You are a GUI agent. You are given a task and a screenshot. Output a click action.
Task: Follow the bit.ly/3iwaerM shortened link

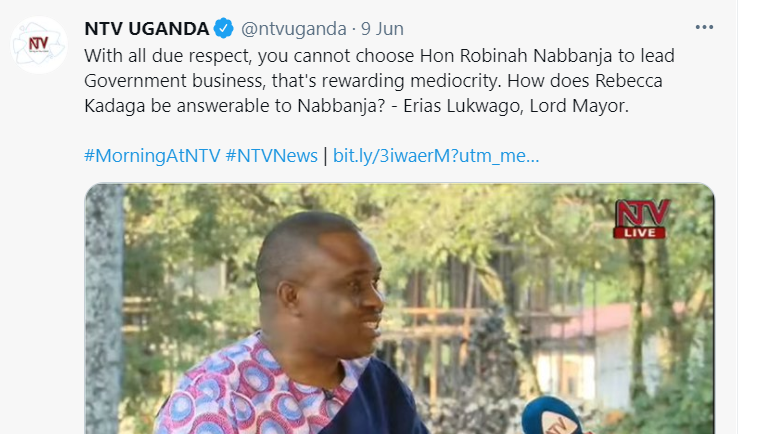436,155
